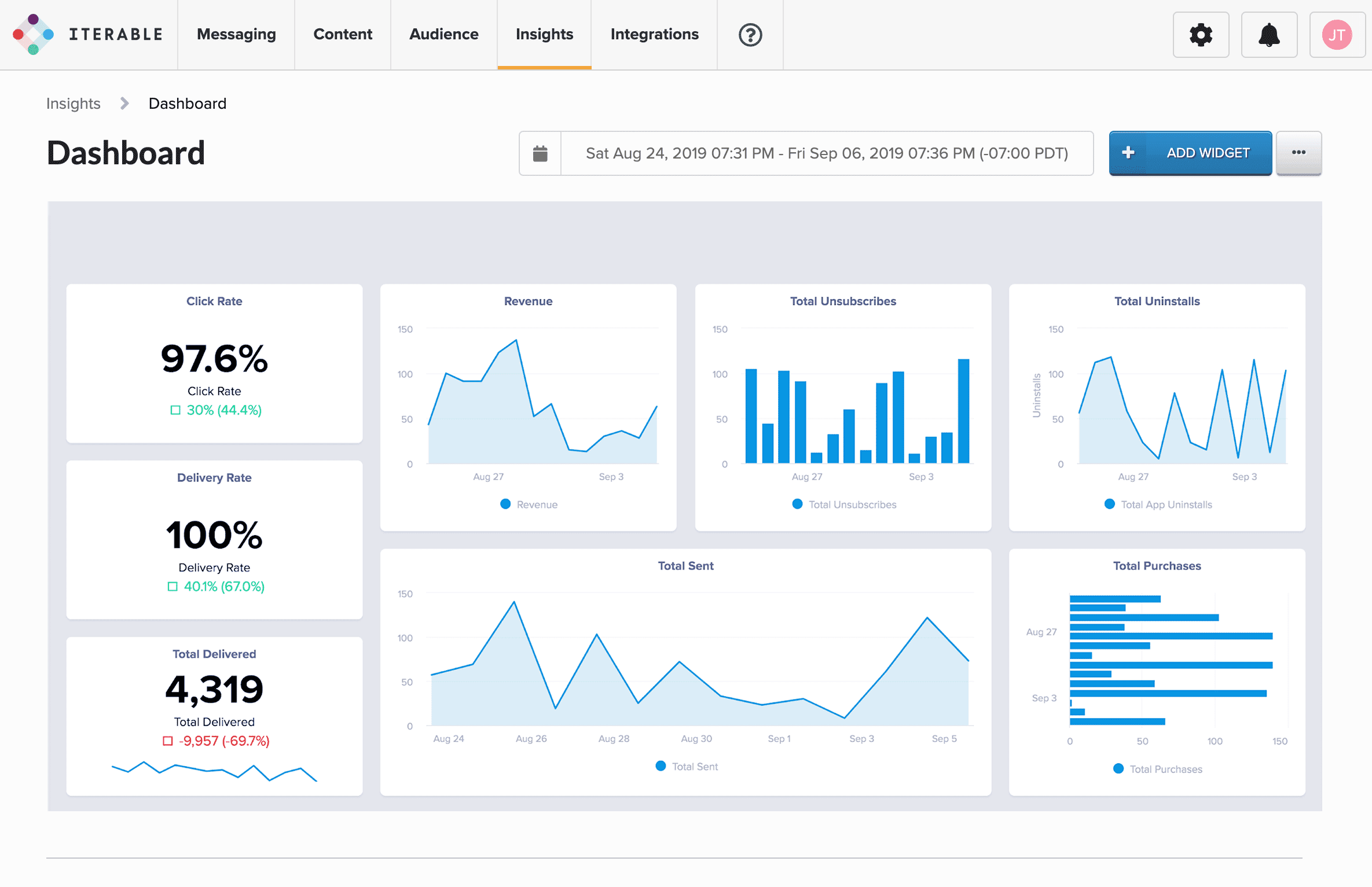The height and width of the screenshot is (887, 1372).
Task: Switch to the Insights tab
Action: [544, 34]
